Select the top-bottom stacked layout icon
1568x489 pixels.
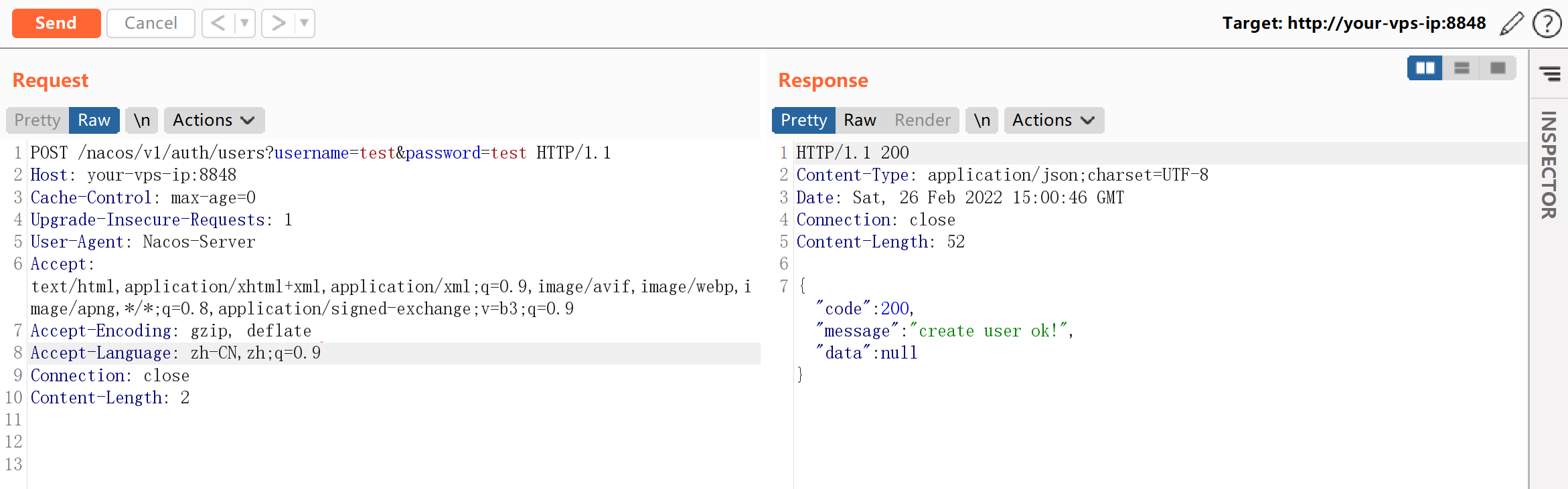pos(1462,68)
